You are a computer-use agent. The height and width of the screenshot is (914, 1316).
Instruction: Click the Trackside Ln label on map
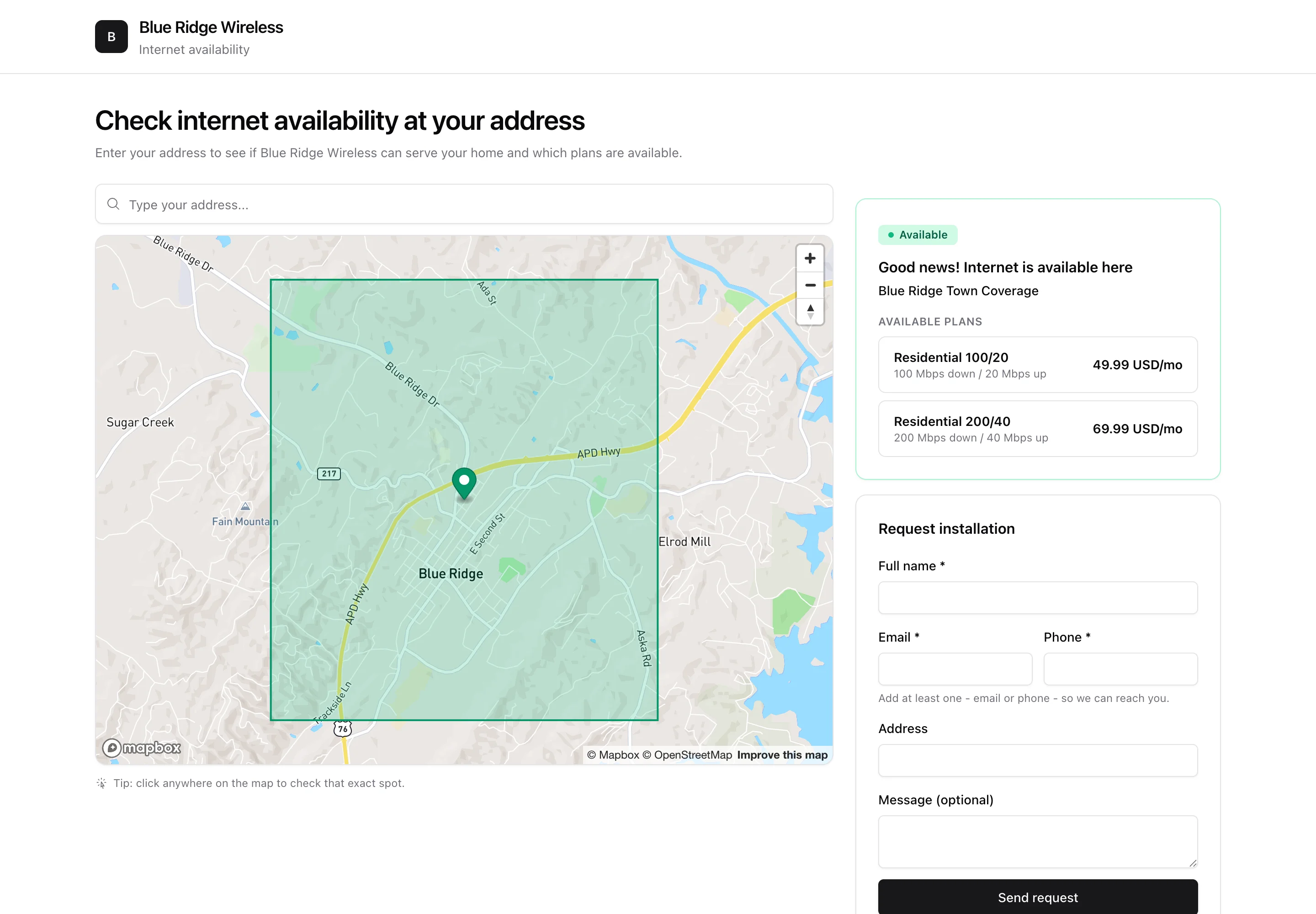332,702
